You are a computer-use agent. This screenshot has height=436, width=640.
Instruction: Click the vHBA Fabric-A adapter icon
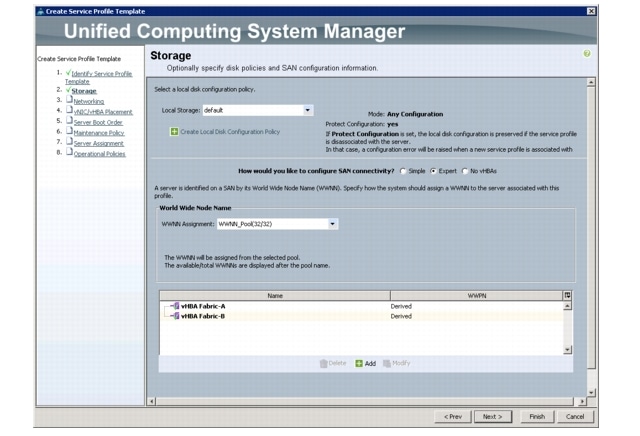pos(176,306)
